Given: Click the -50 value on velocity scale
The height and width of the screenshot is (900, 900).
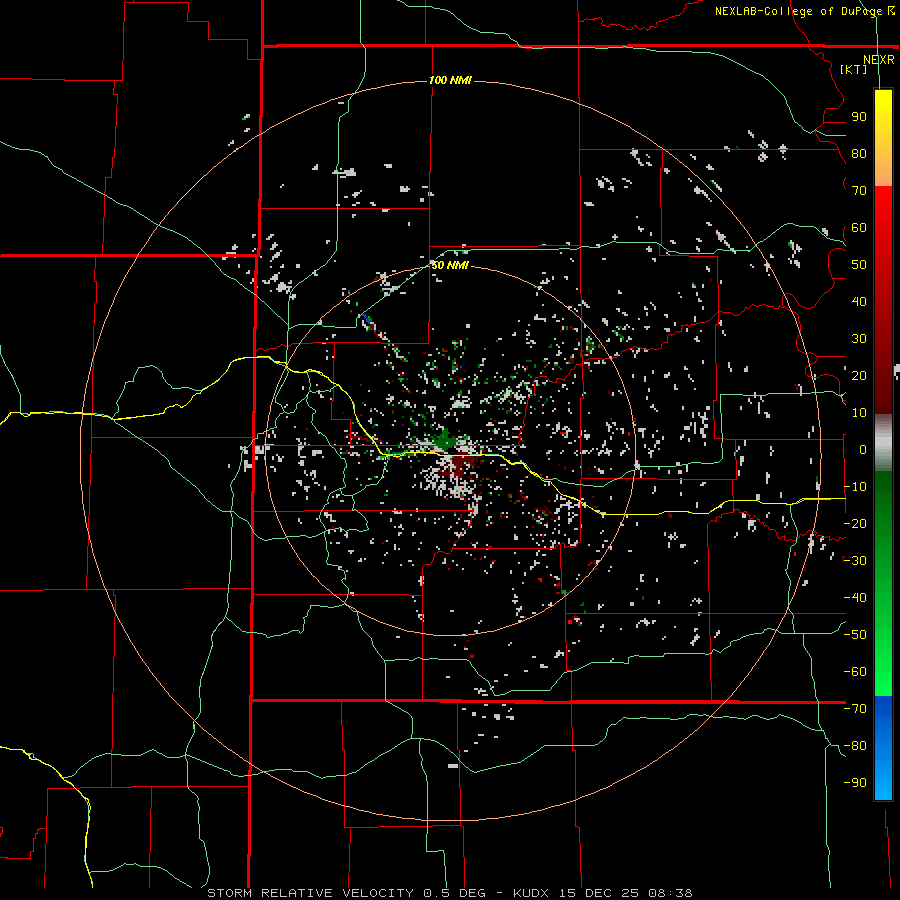Looking at the screenshot, I should pyautogui.click(x=855, y=635).
